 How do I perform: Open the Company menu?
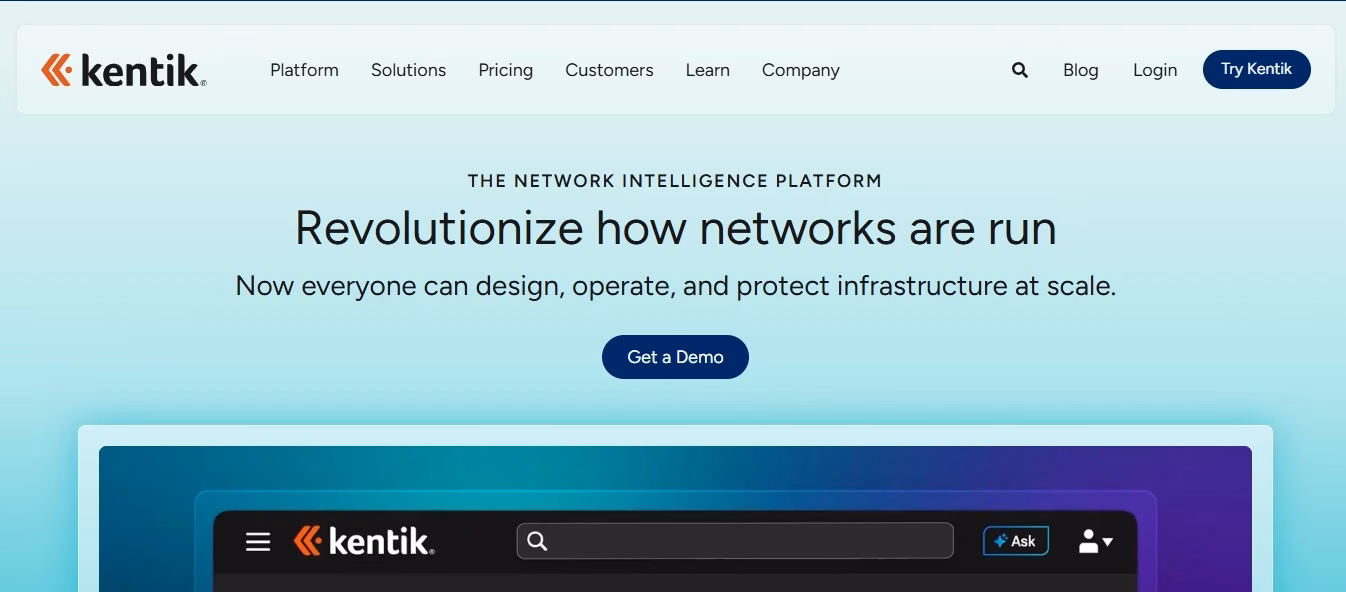pos(800,70)
